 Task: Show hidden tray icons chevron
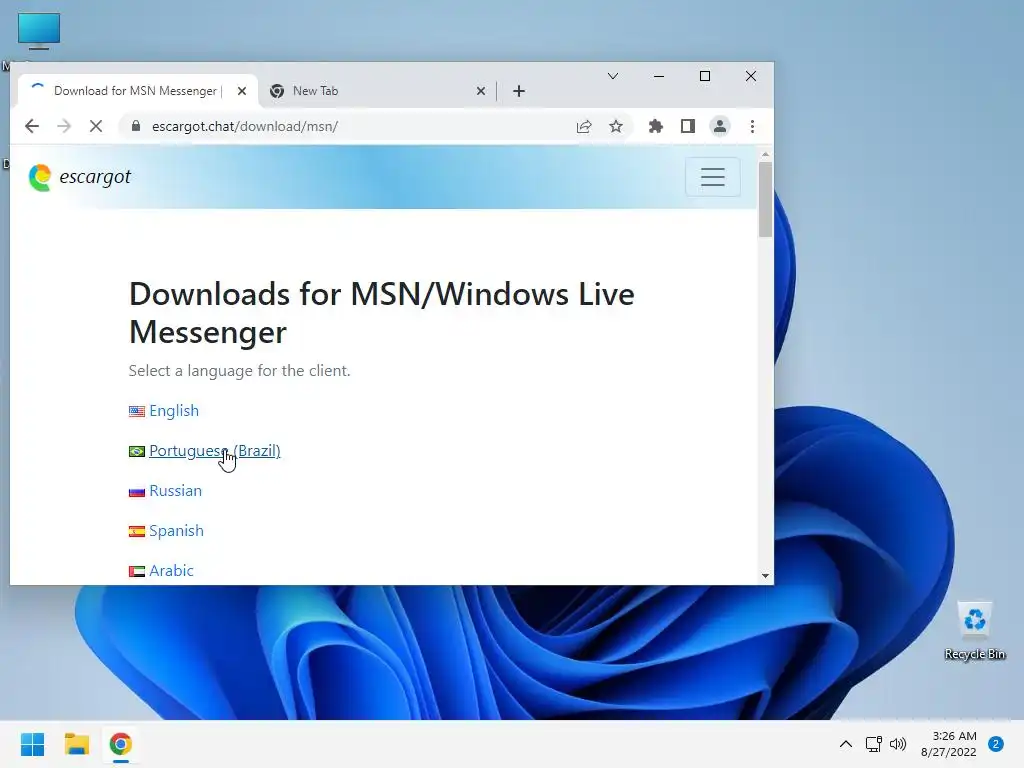[845, 744]
